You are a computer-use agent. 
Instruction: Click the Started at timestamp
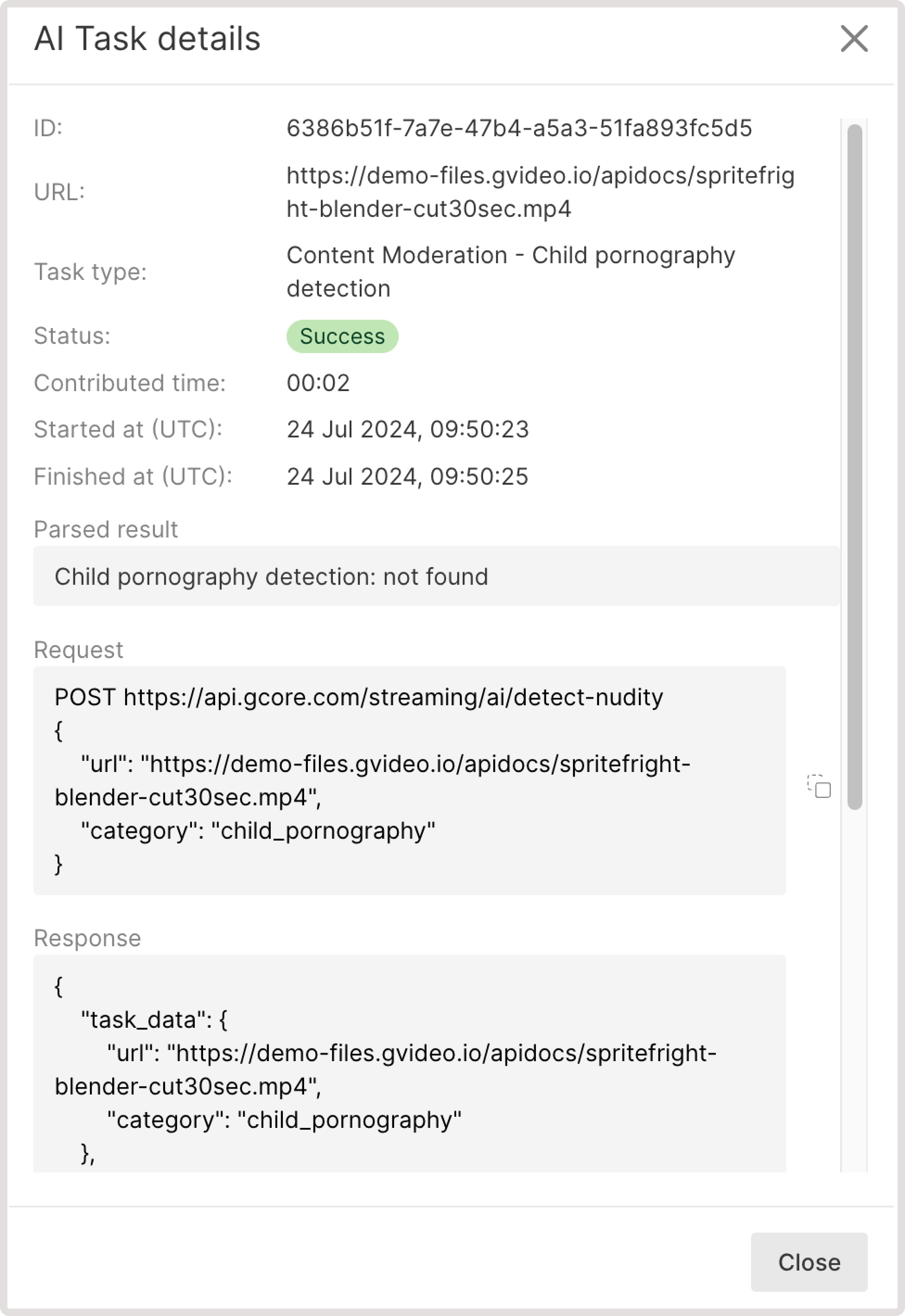[x=408, y=430]
